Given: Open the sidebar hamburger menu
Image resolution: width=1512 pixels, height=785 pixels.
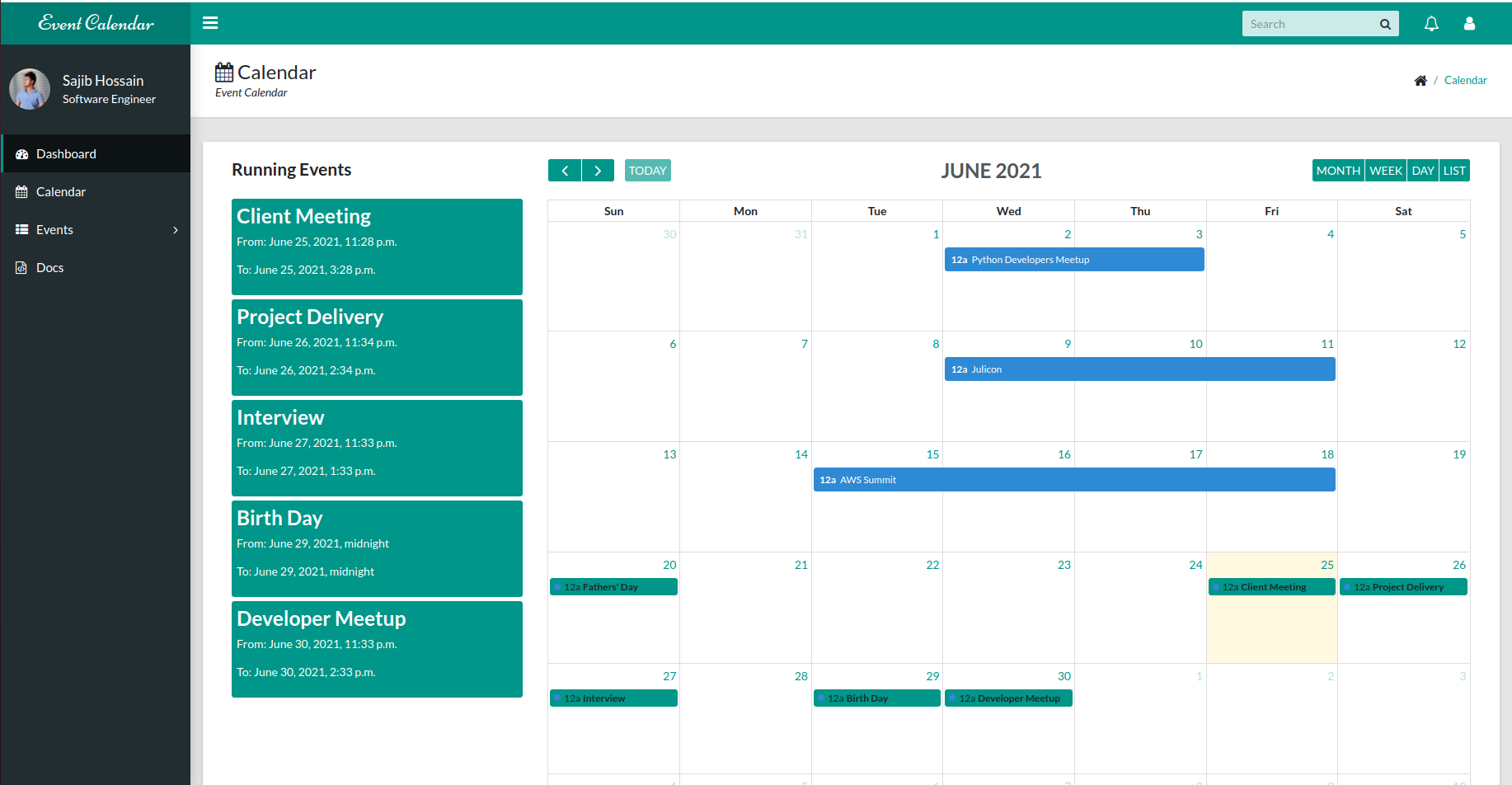Looking at the screenshot, I should tap(210, 22).
